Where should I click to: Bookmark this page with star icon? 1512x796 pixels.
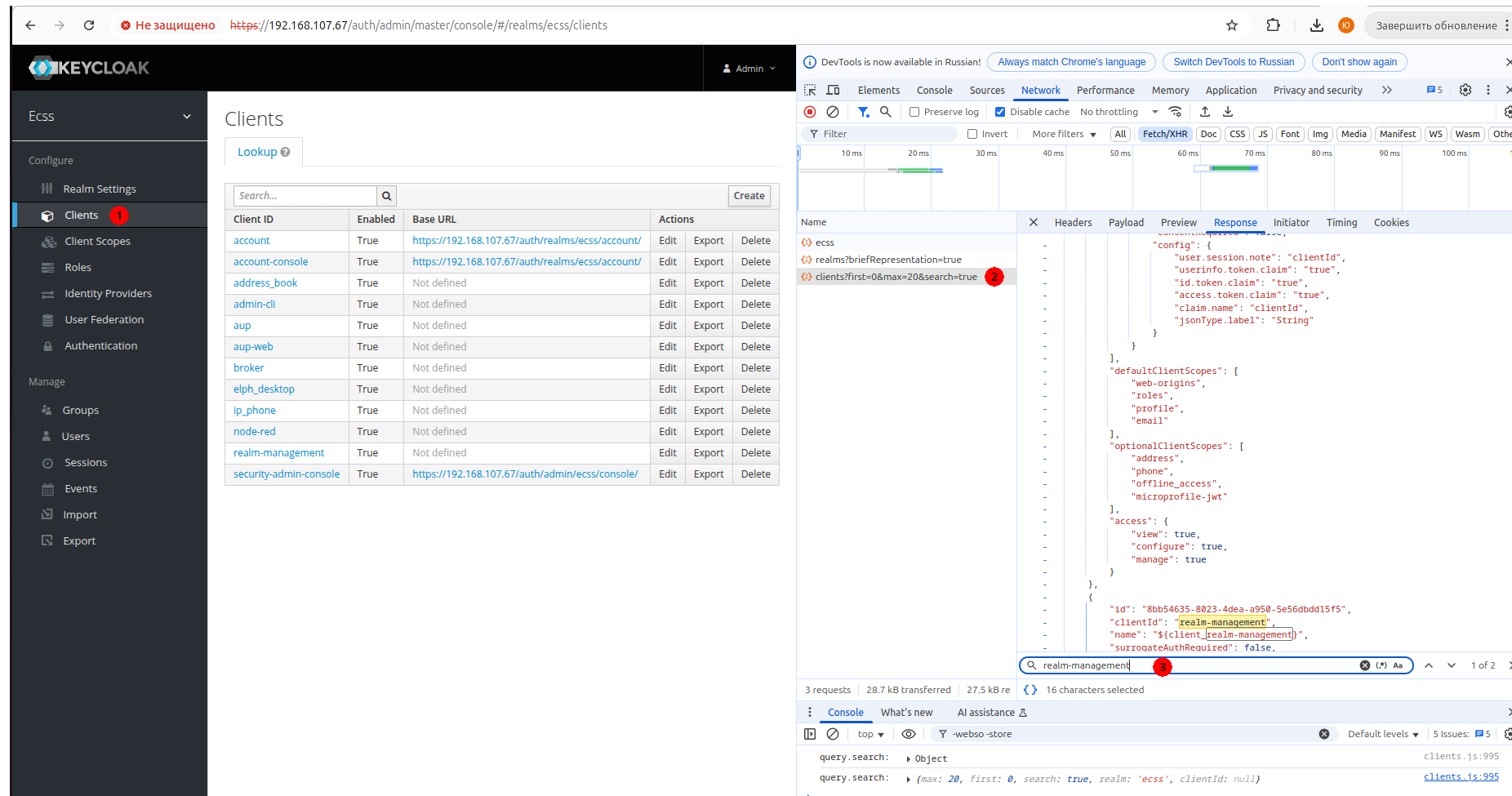tap(1232, 25)
